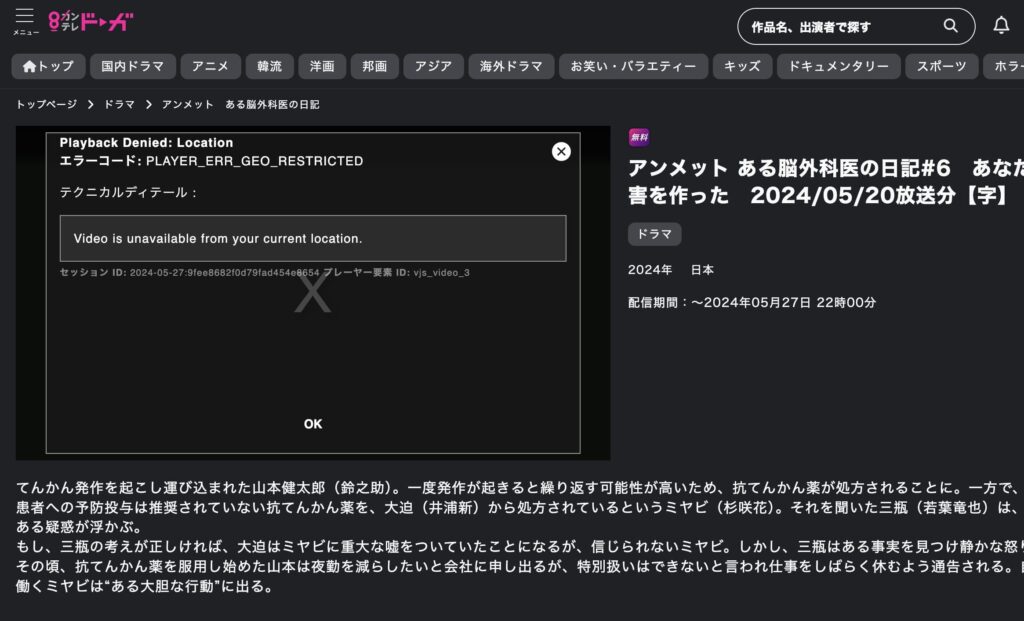Open notifications bell icon

(1000, 25)
